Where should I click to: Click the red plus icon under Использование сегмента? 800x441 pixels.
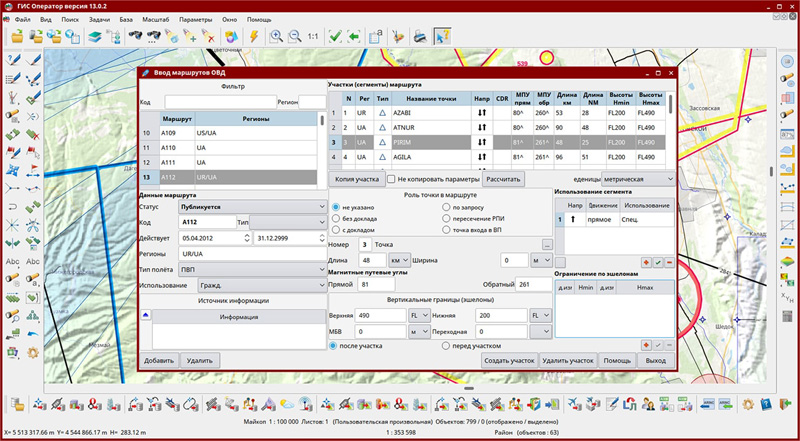pyautogui.click(x=646, y=262)
